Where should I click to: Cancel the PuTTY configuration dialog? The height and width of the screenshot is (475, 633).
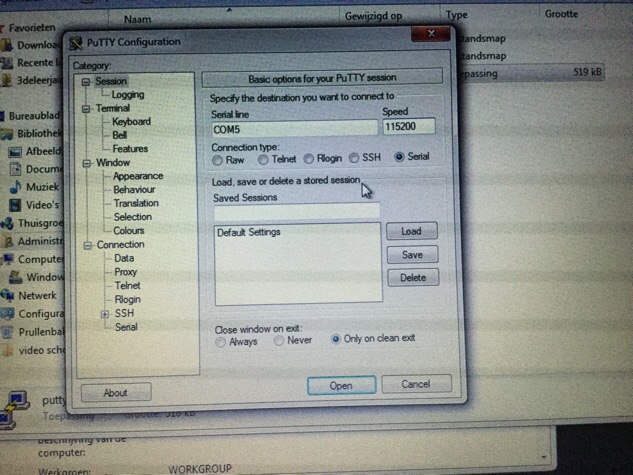(x=416, y=384)
